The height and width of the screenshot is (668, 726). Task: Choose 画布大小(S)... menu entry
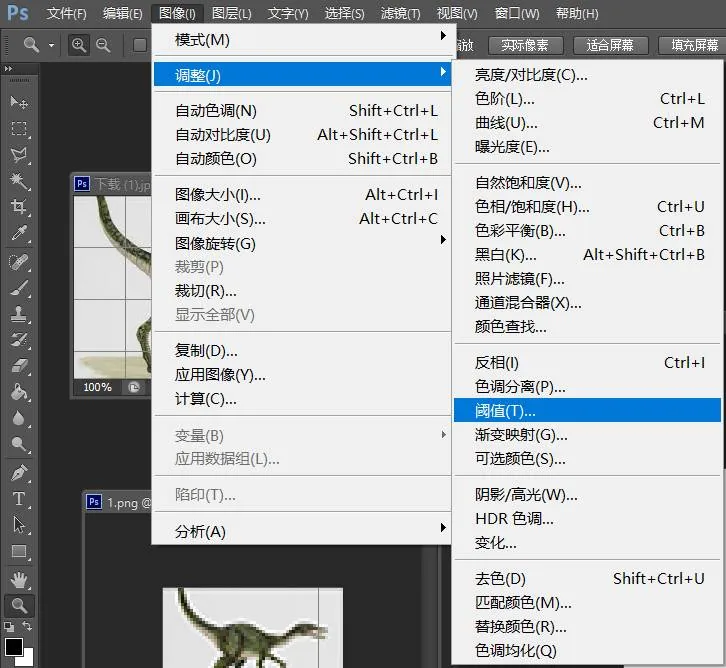302,219
